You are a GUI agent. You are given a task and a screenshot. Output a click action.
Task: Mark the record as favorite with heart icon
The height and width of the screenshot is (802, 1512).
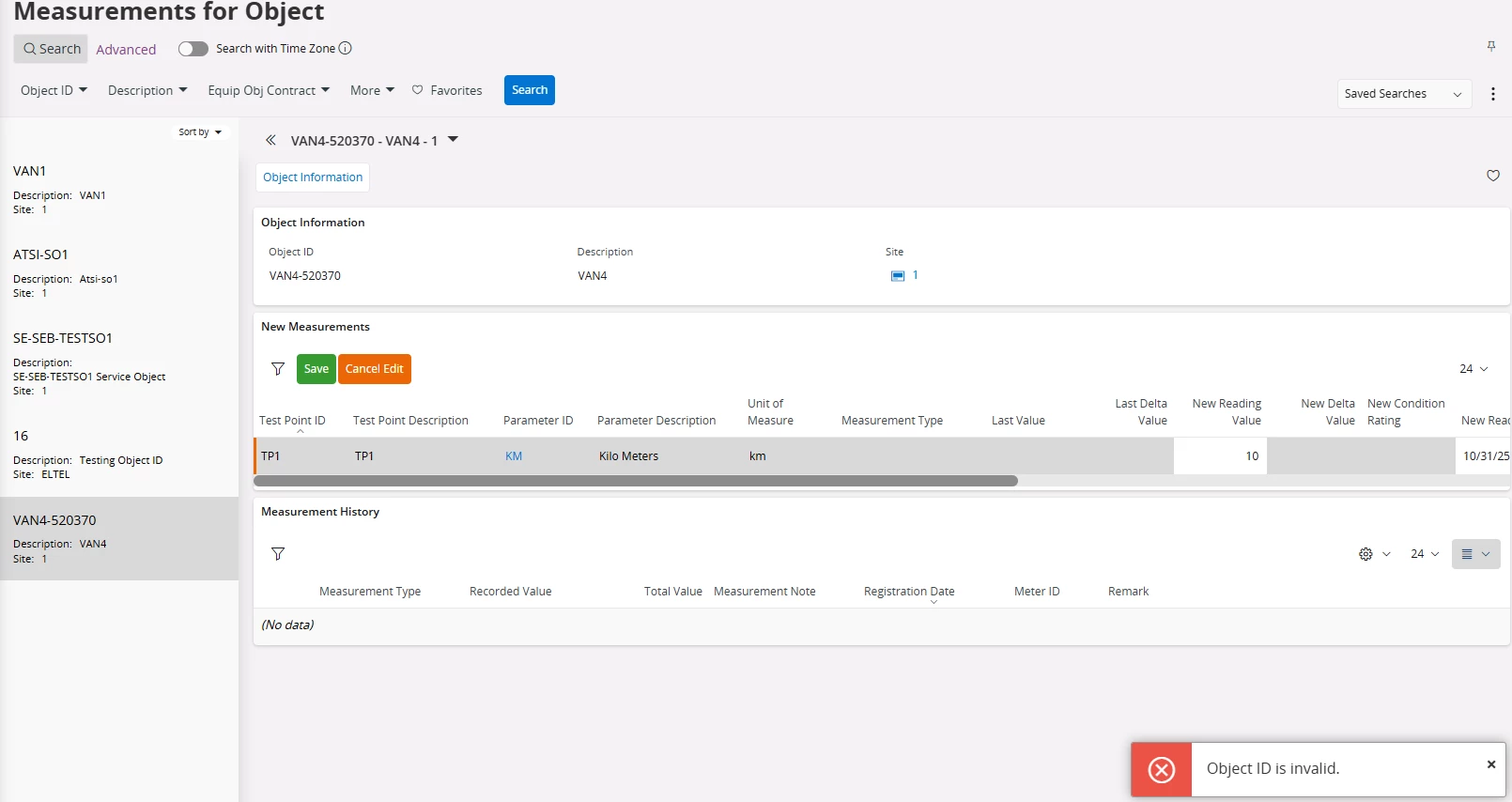[x=1493, y=176]
